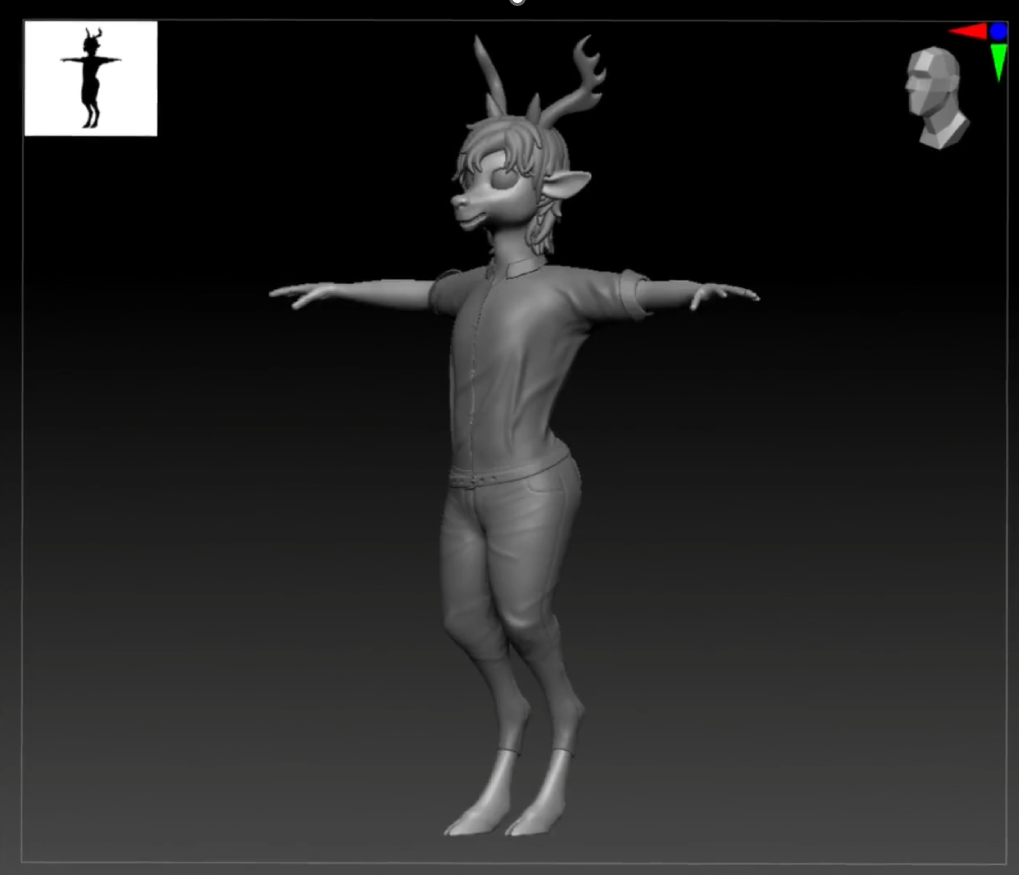Image resolution: width=1019 pixels, height=875 pixels.
Task: Click the straight spike antler on the model
Action: [488, 68]
